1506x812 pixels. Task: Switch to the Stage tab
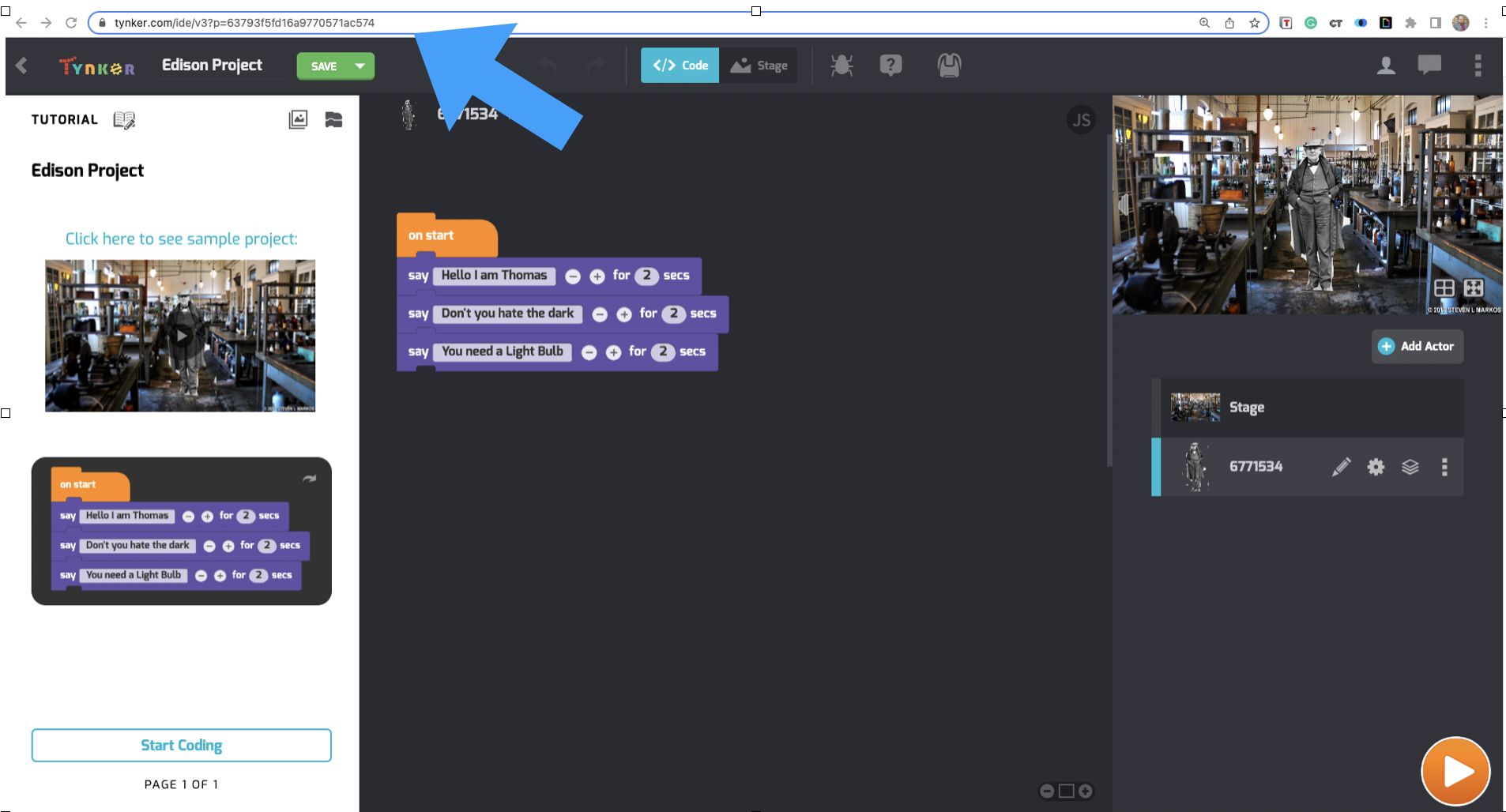(759, 66)
